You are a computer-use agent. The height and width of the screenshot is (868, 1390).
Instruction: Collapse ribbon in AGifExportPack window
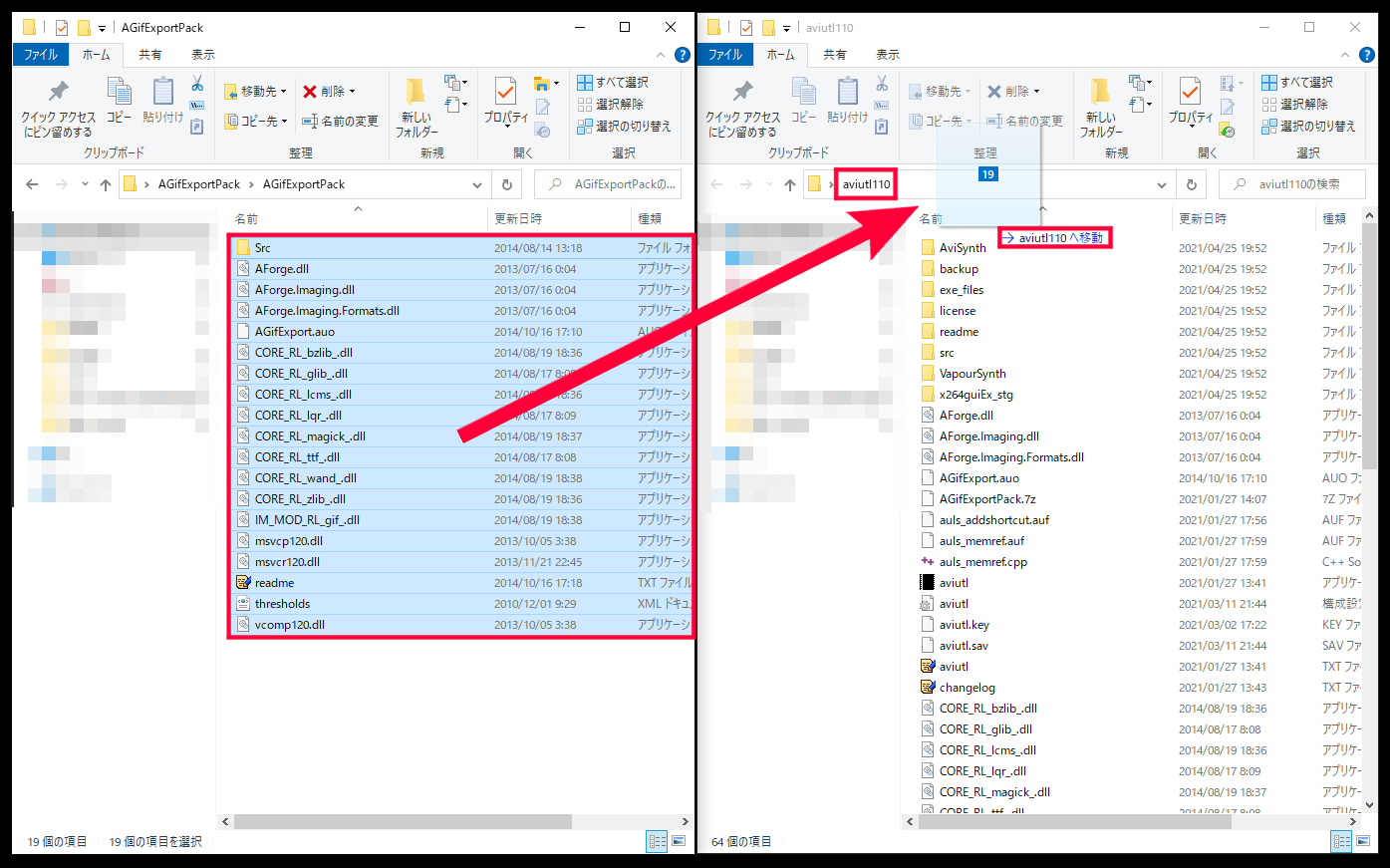(x=661, y=55)
